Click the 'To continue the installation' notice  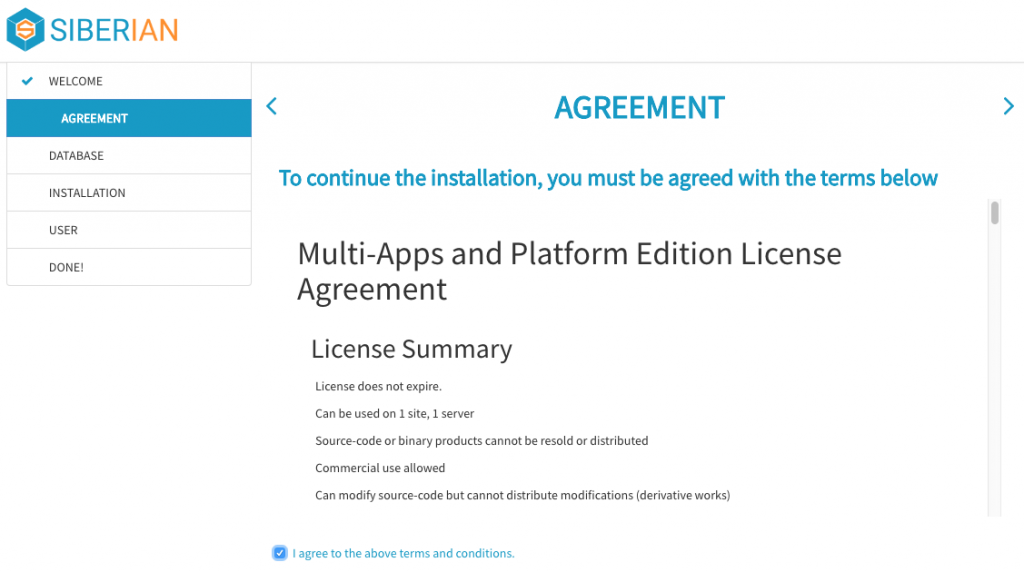tap(608, 178)
